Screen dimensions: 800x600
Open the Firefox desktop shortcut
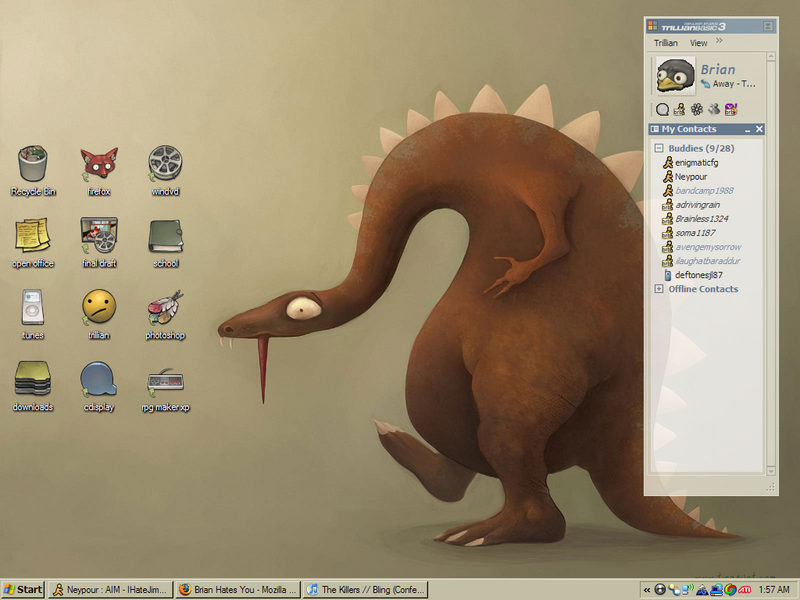[x=98, y=163]
